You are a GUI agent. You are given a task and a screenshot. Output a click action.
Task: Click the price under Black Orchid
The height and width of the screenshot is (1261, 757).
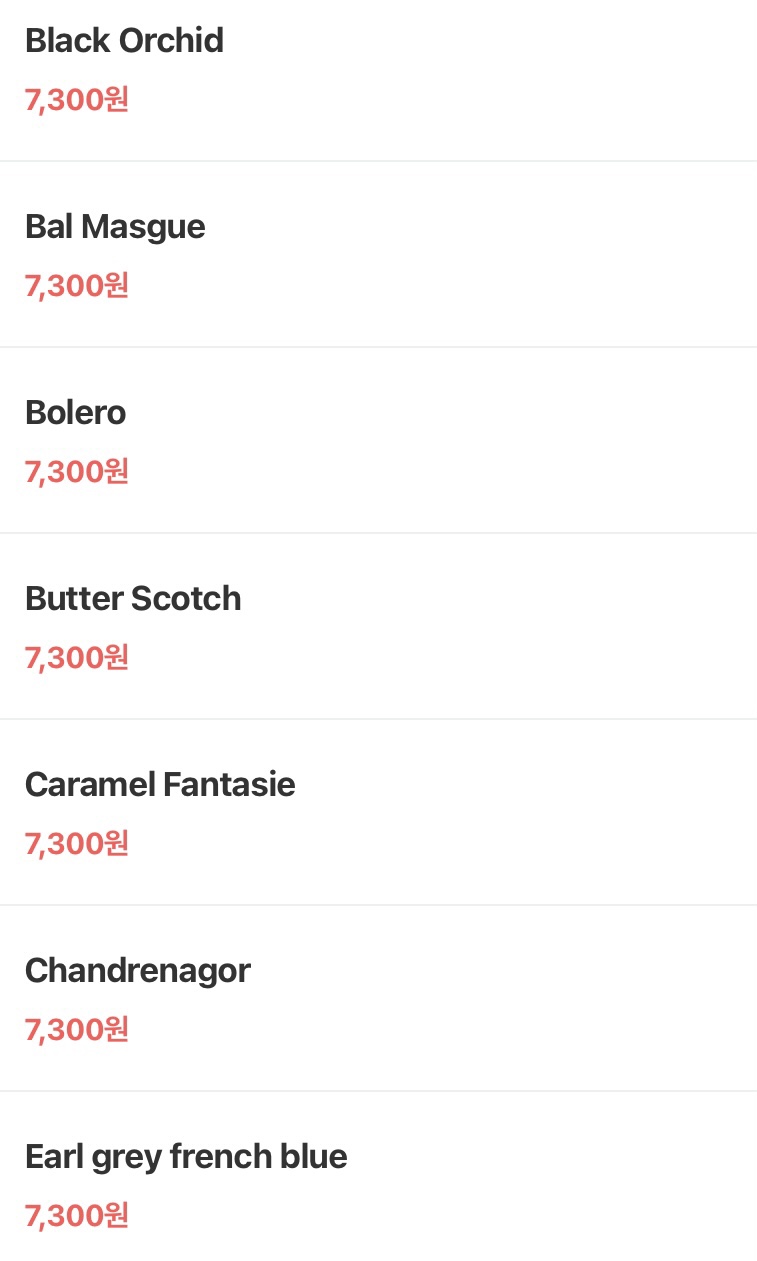click(x=77, y=100)
